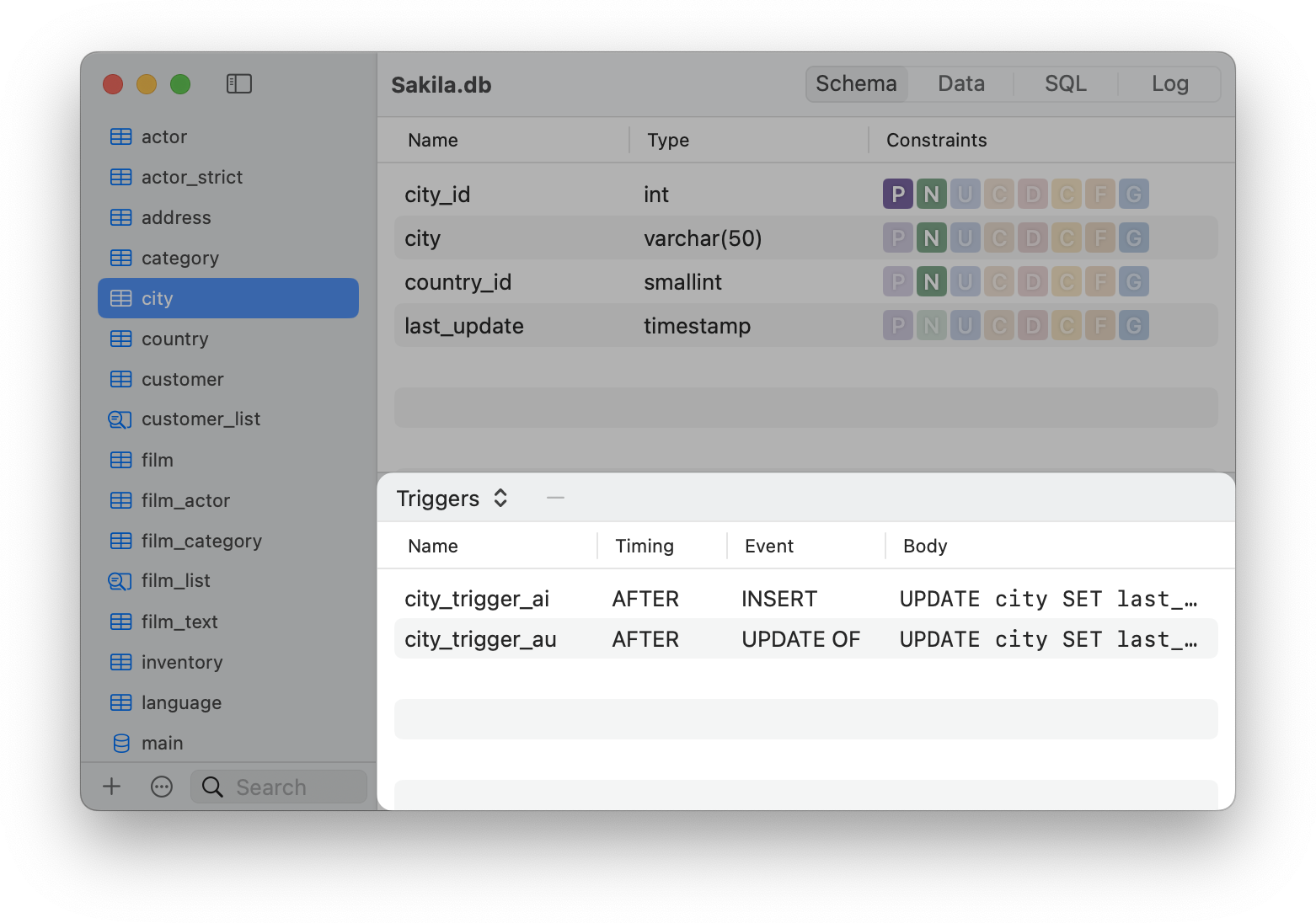Toggle Not Null badge for city column
The height and width of the screenshot is (923, 1316).
(x=932, y=238)
